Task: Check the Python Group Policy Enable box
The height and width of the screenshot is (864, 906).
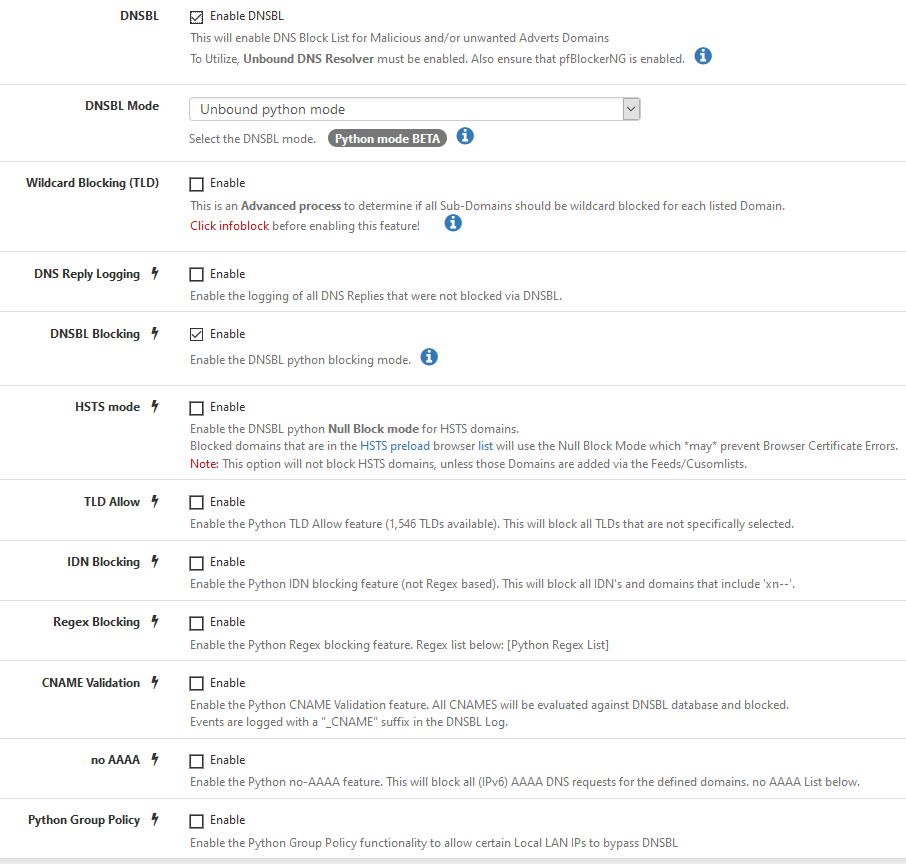Action: (196, 821)
